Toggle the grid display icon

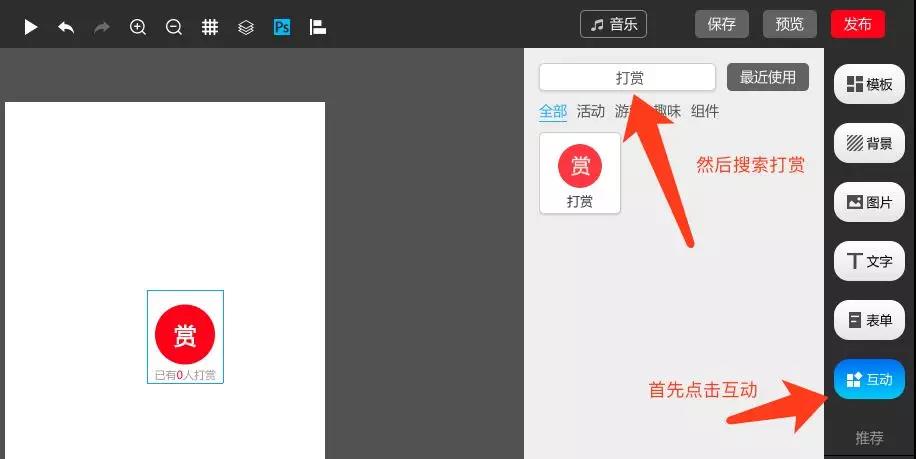click(210, 27)
